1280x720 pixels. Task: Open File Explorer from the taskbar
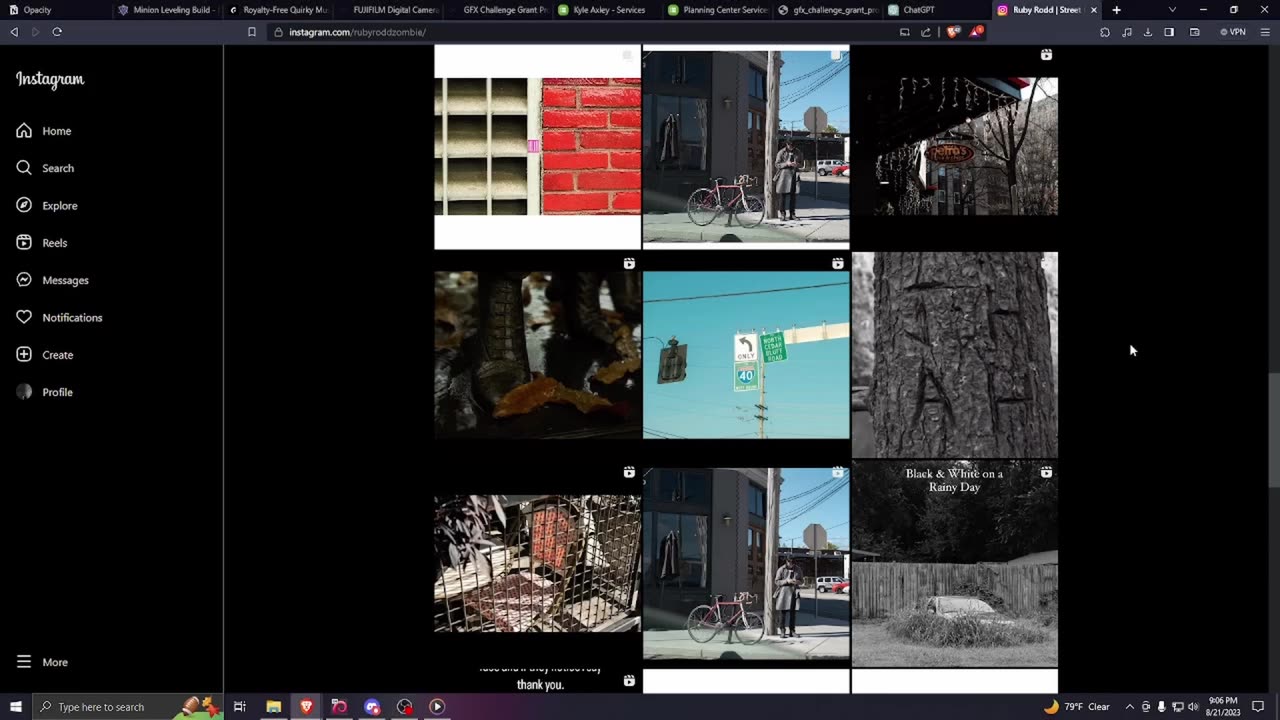point(273,707)
